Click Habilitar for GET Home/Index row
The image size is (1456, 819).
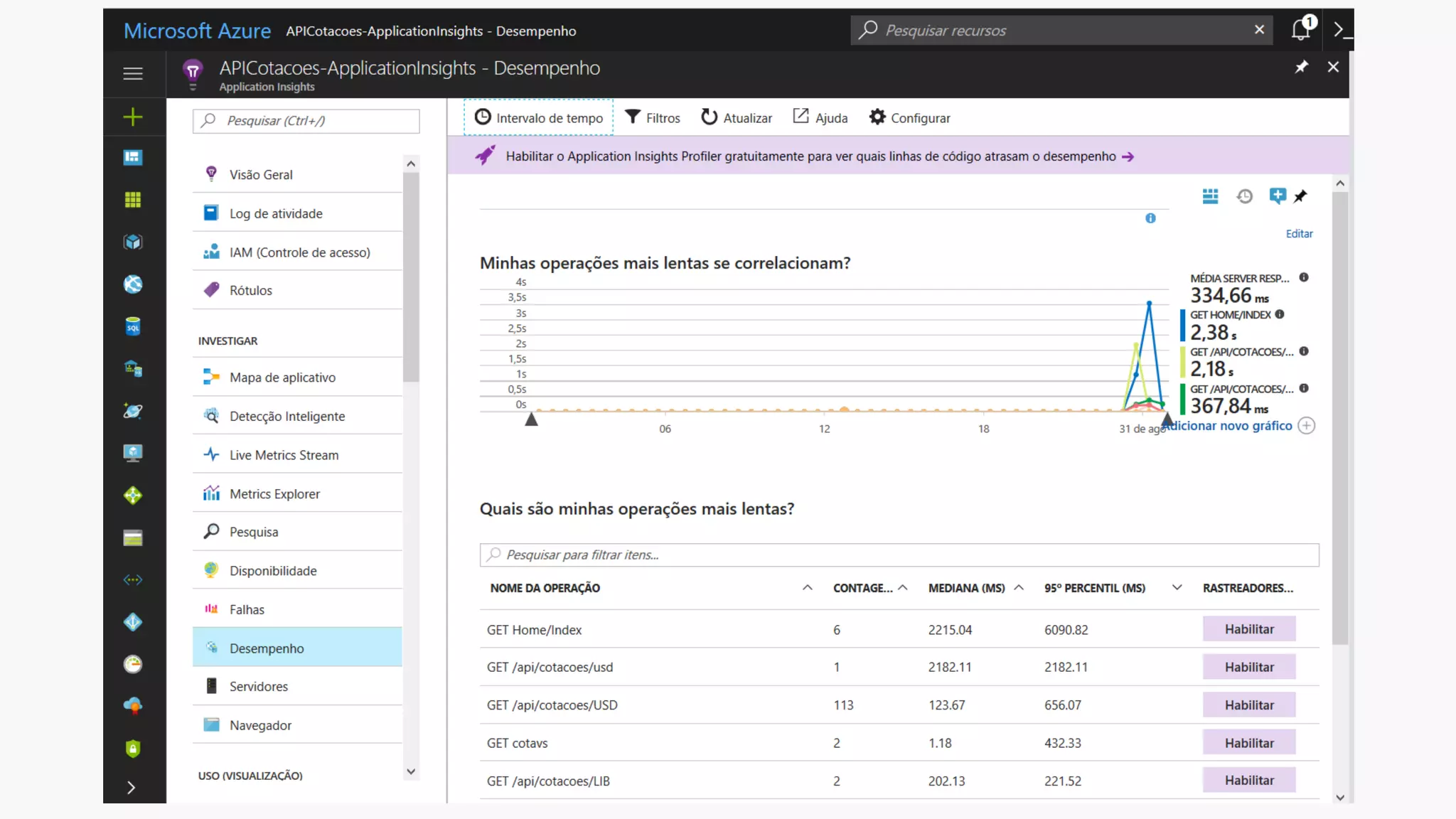[1249, 629]
